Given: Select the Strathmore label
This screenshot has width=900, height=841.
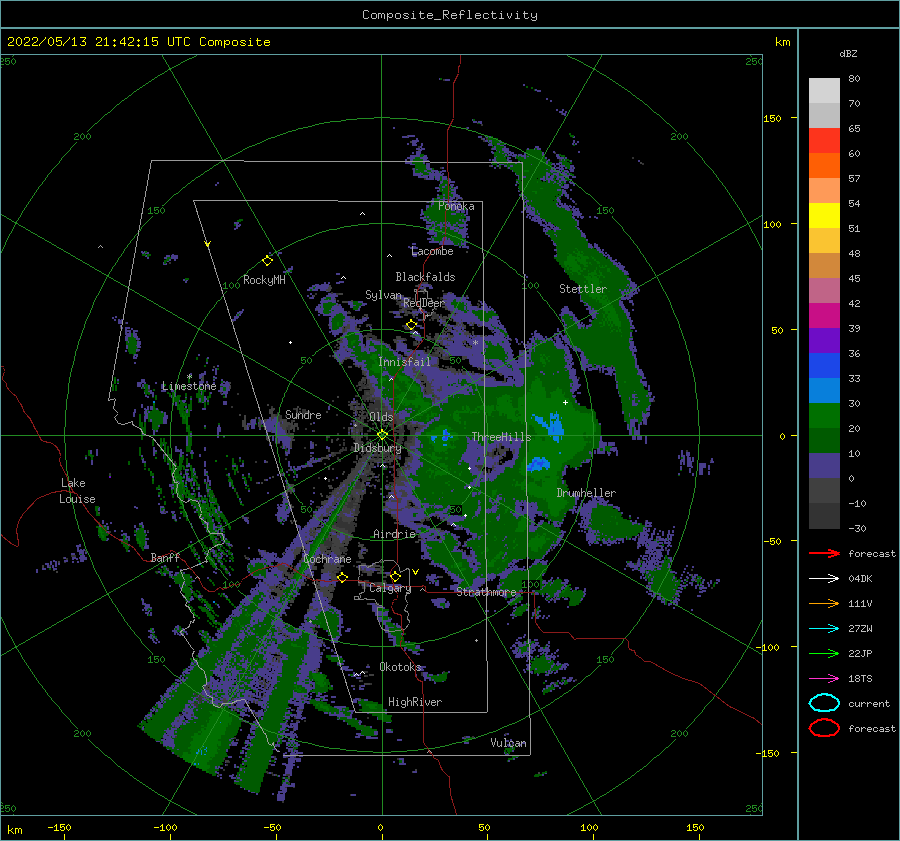Looking at the screenshot, I should tap(486, 592).
